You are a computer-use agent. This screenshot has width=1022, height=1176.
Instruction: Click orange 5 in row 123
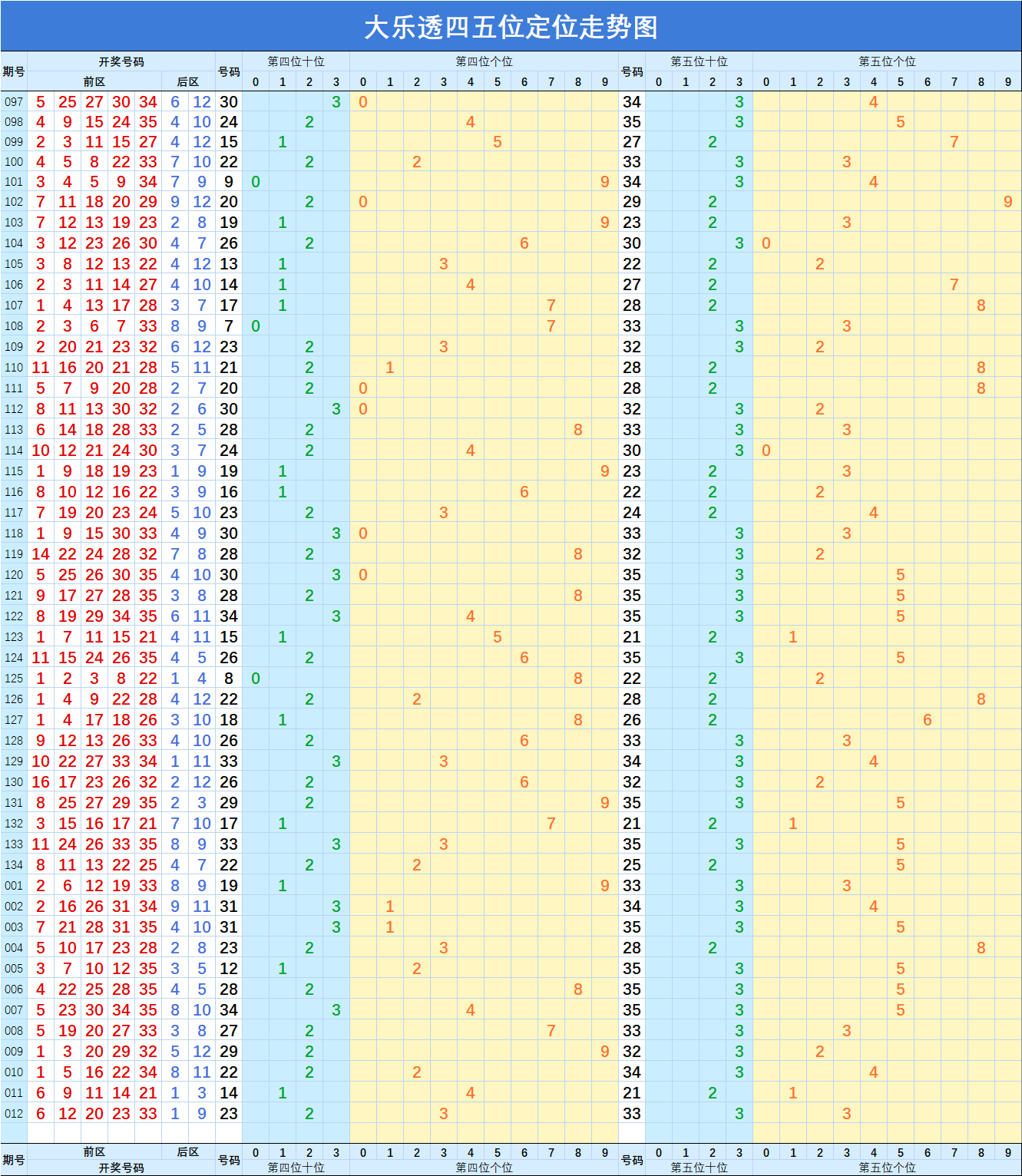click(x=498, y=636)
